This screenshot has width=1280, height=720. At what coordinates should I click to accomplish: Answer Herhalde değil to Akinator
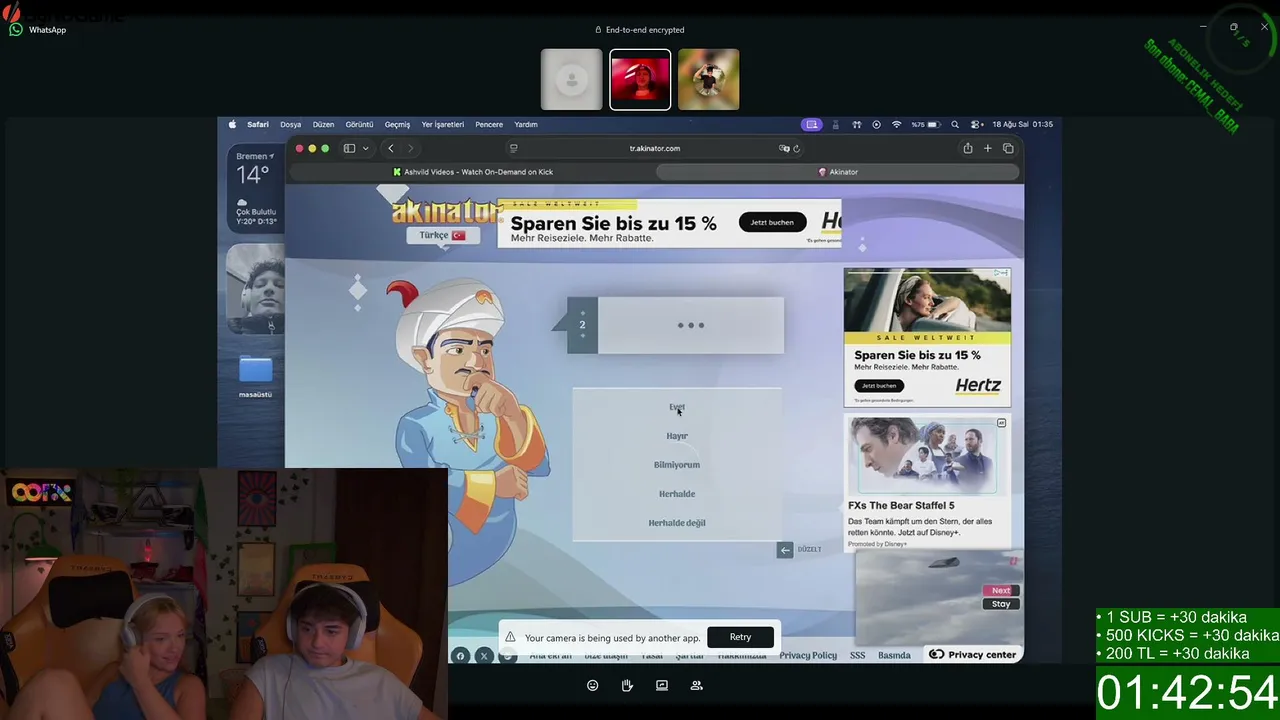pos(677,523)
